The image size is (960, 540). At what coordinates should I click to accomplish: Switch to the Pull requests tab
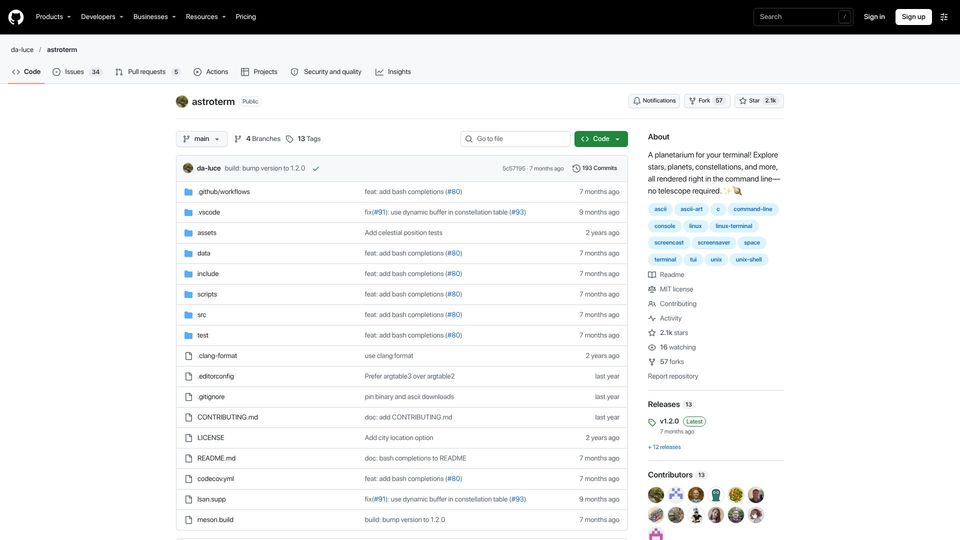point(148,72)
